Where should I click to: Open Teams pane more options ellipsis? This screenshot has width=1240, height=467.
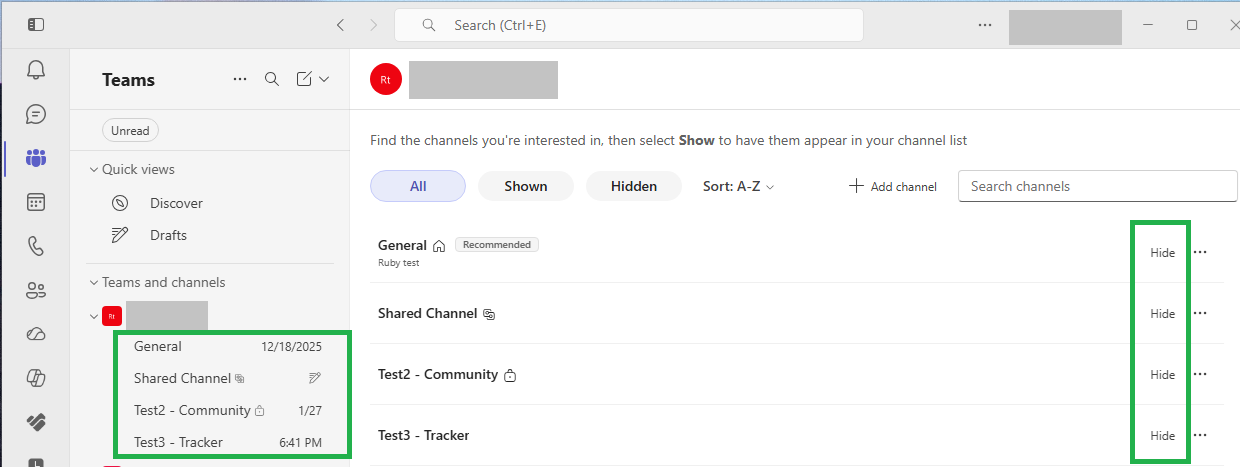tap(239, 79)
